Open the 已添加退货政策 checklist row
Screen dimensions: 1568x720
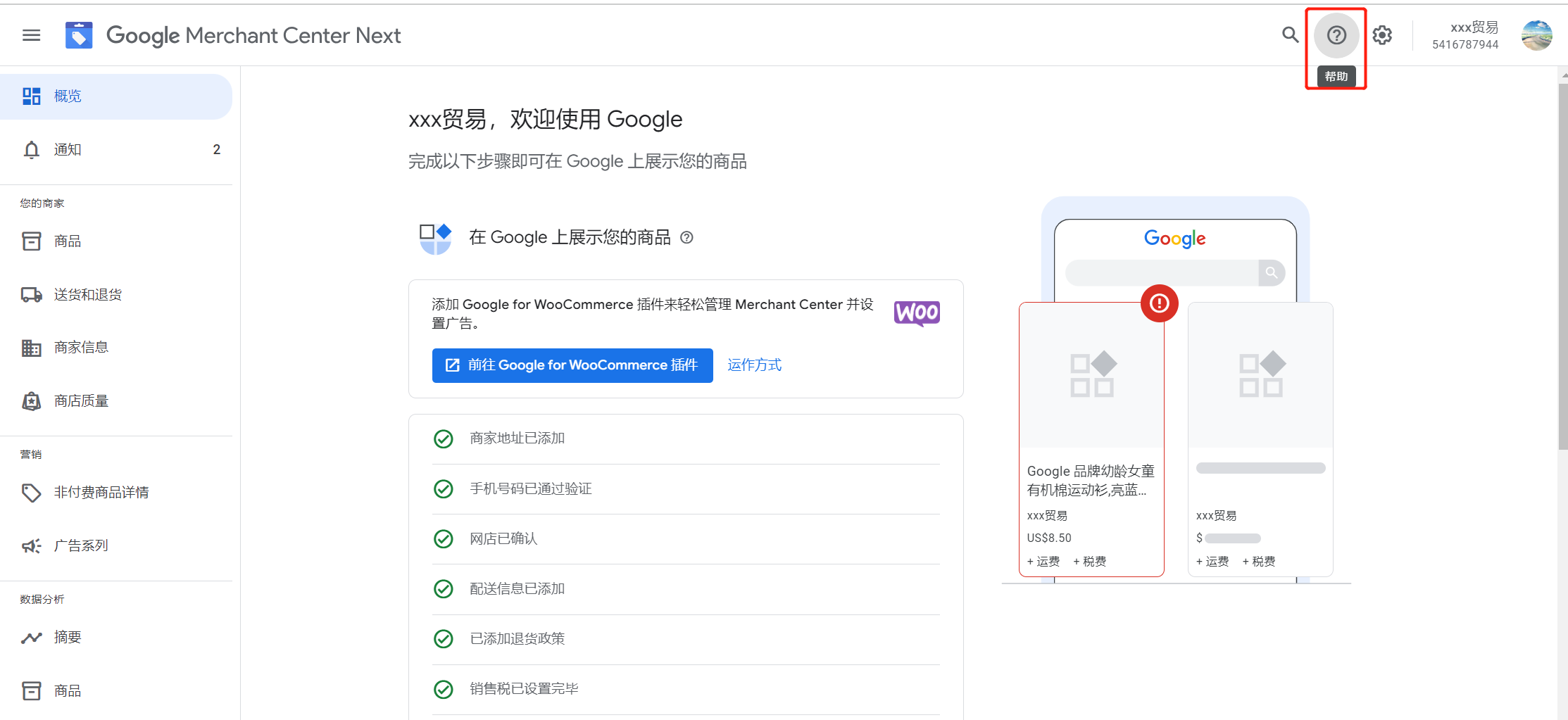[686, 639]
